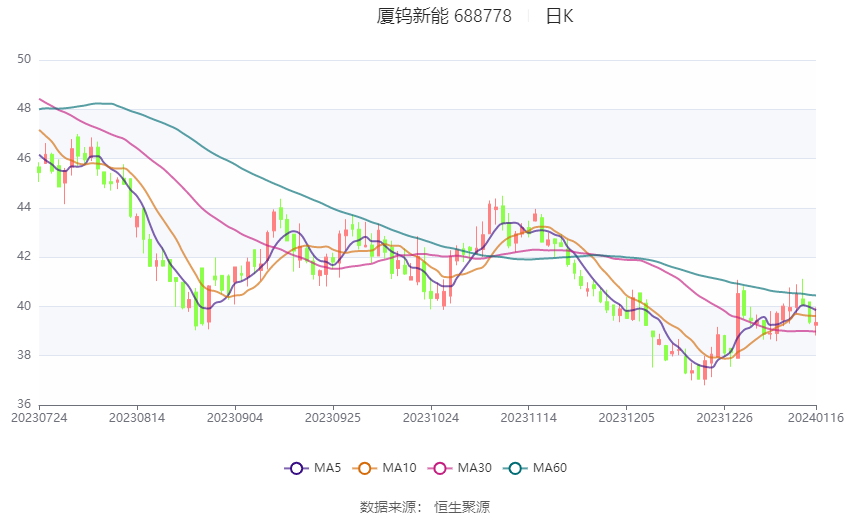850x517 pixels.
Task: Click the 40 price axis label
Action: 24,306
